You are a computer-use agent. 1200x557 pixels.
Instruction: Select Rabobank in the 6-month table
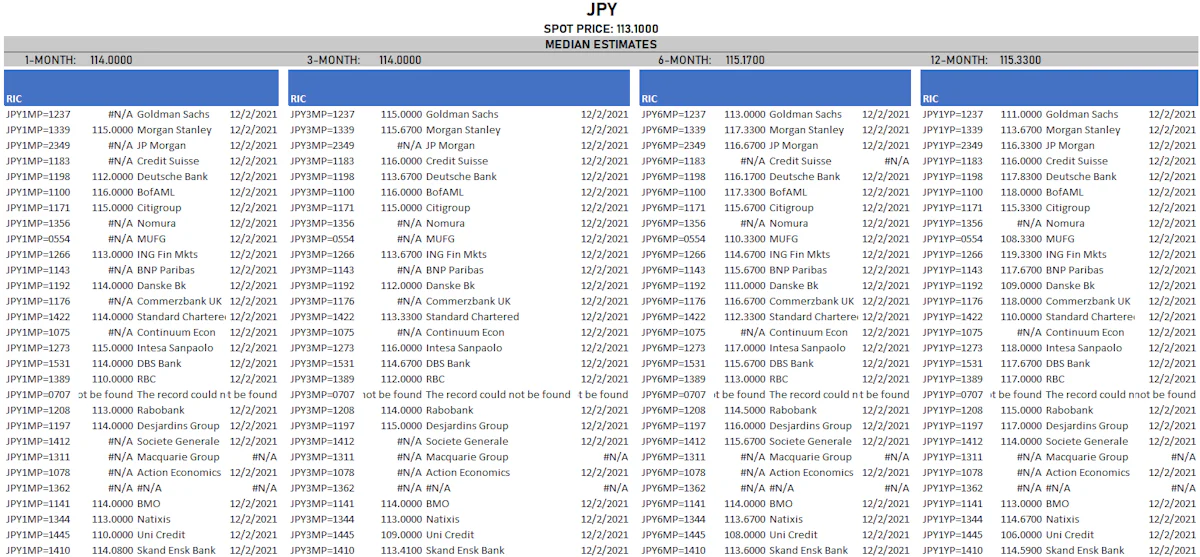793,411
